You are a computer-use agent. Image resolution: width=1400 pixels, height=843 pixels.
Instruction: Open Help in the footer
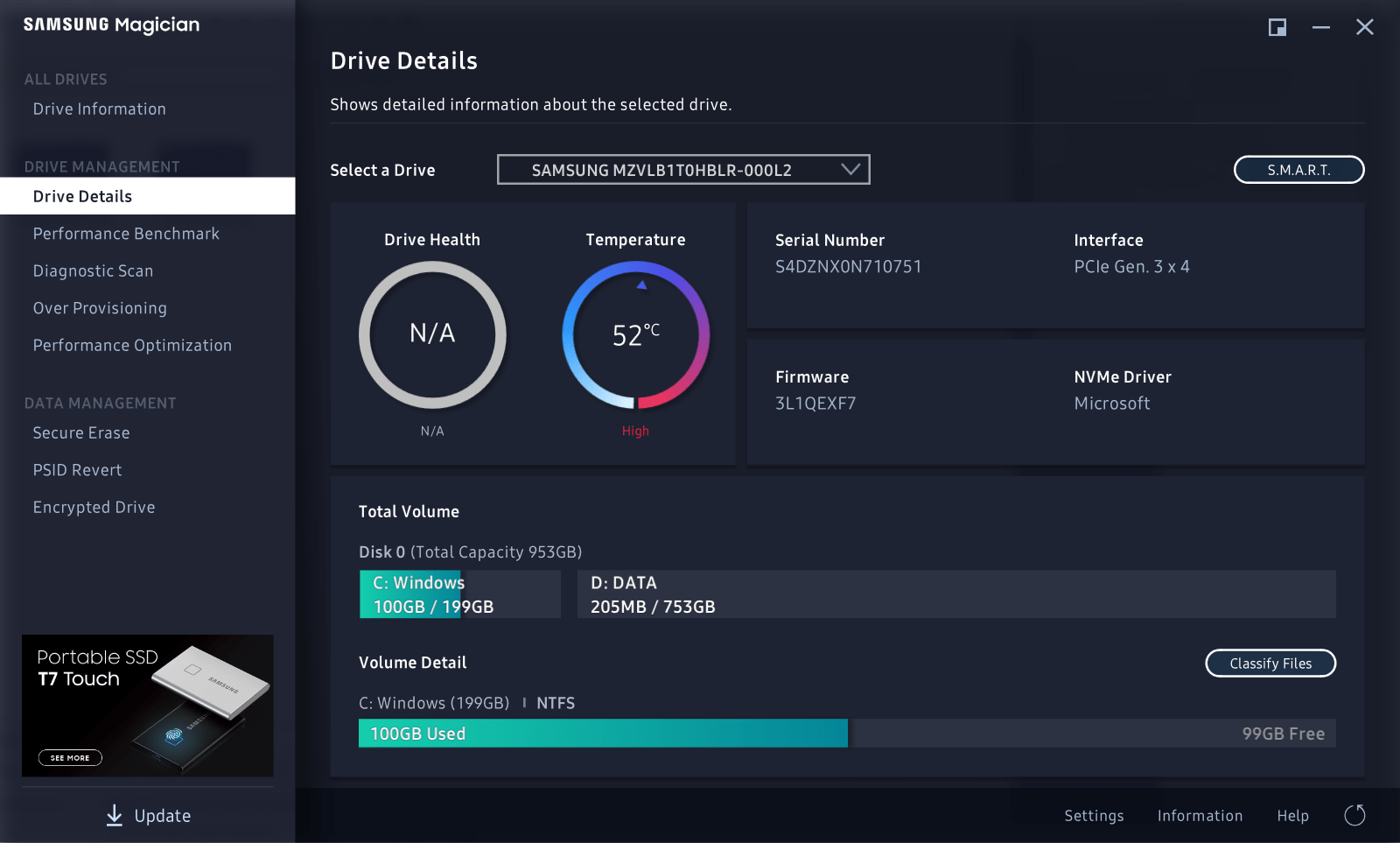(1292, 816)
